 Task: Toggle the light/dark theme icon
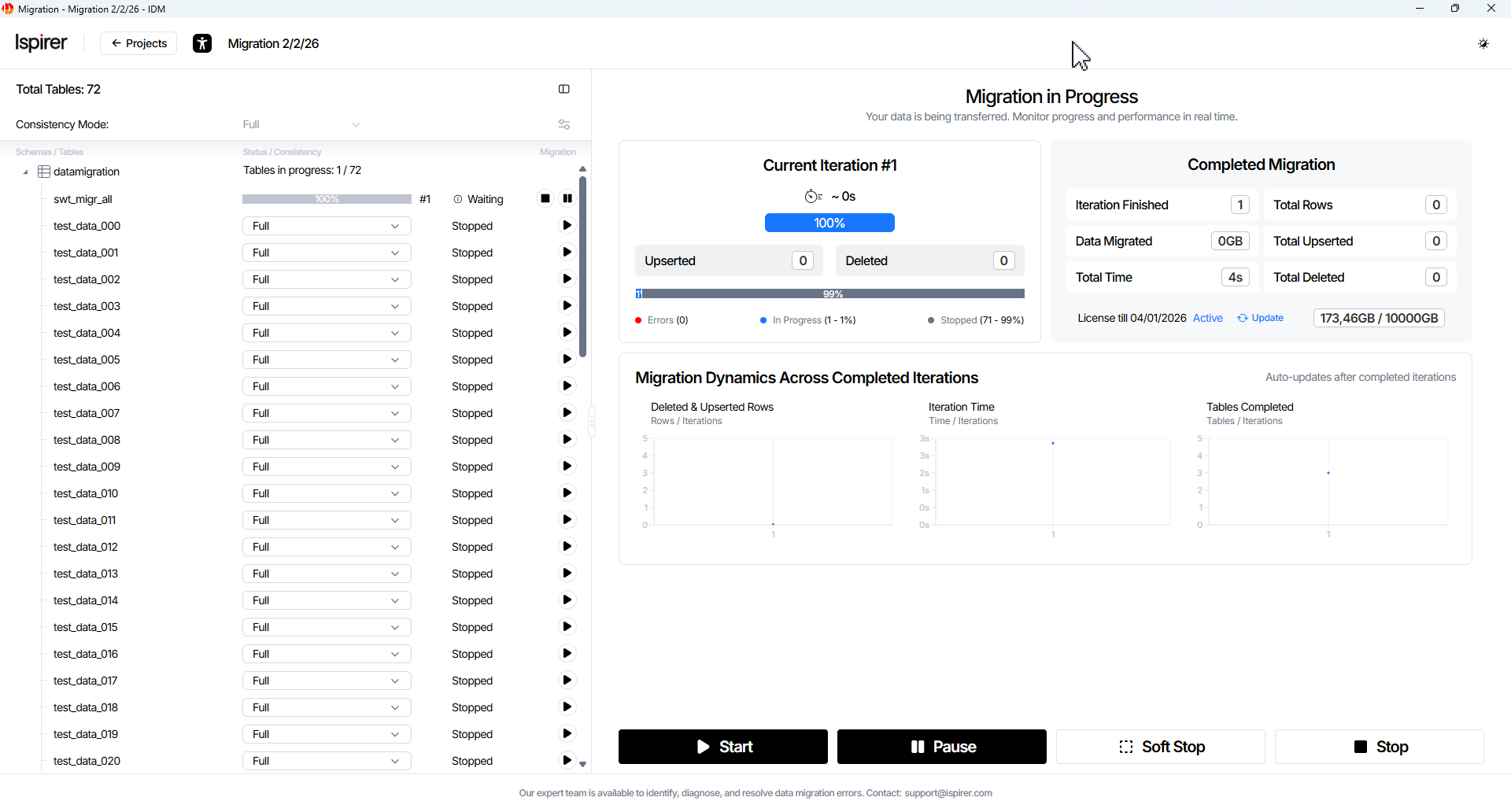[x=1483, y=44]
